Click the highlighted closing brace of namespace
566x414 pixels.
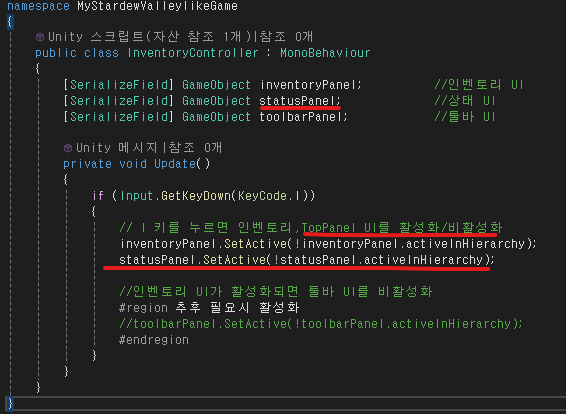tap(10, 404)
